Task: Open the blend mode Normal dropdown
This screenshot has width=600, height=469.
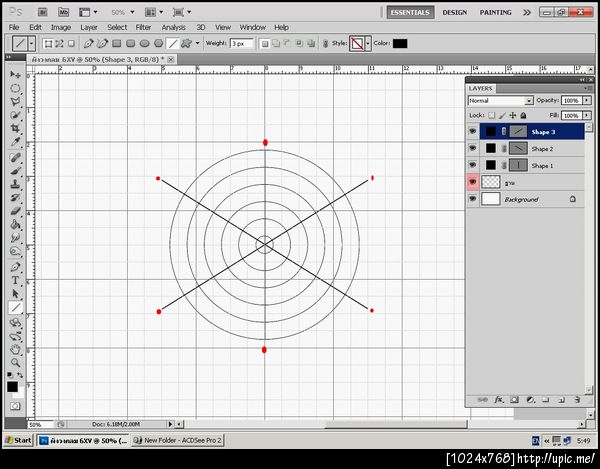Action: [528, 101]
